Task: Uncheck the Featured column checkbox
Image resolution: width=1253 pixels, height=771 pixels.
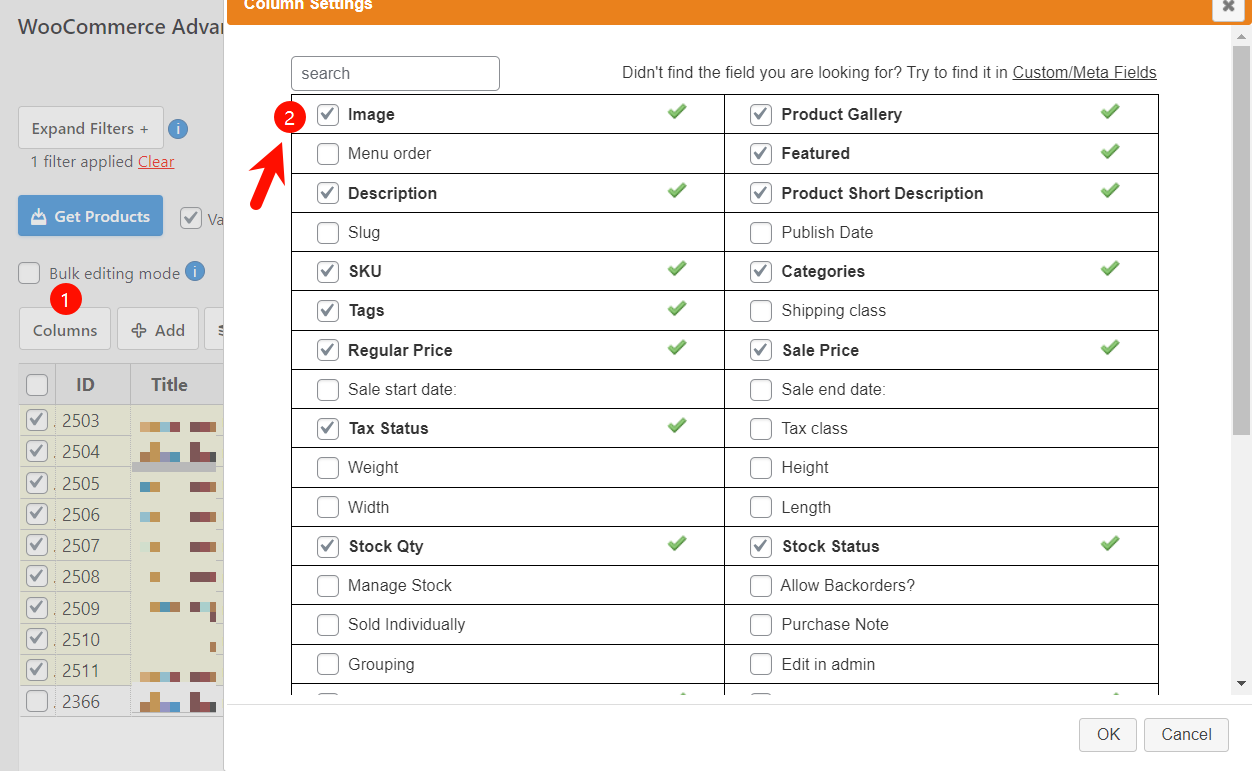Action: point(761,154)
